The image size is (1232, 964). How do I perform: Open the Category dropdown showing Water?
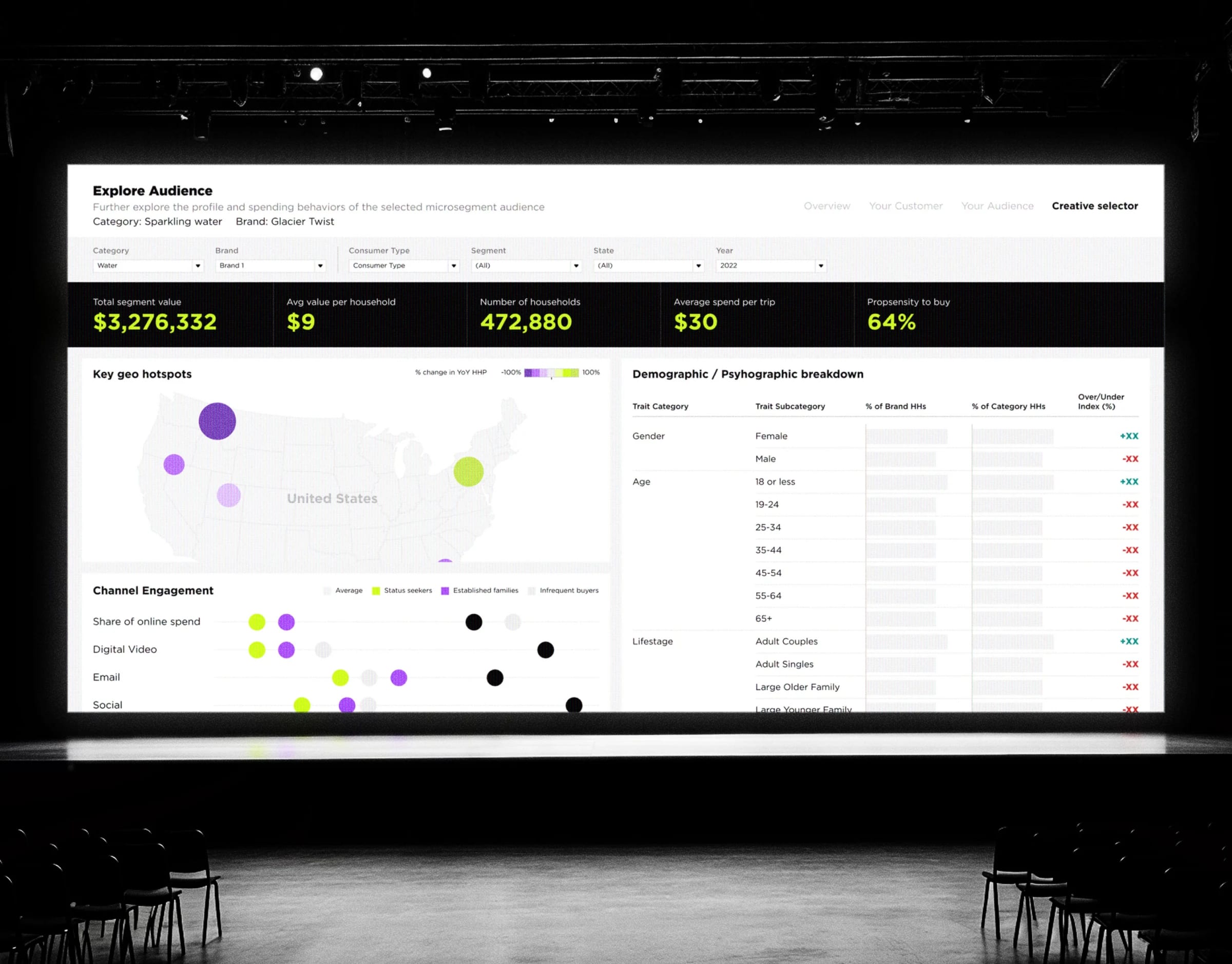click(148, 266)
